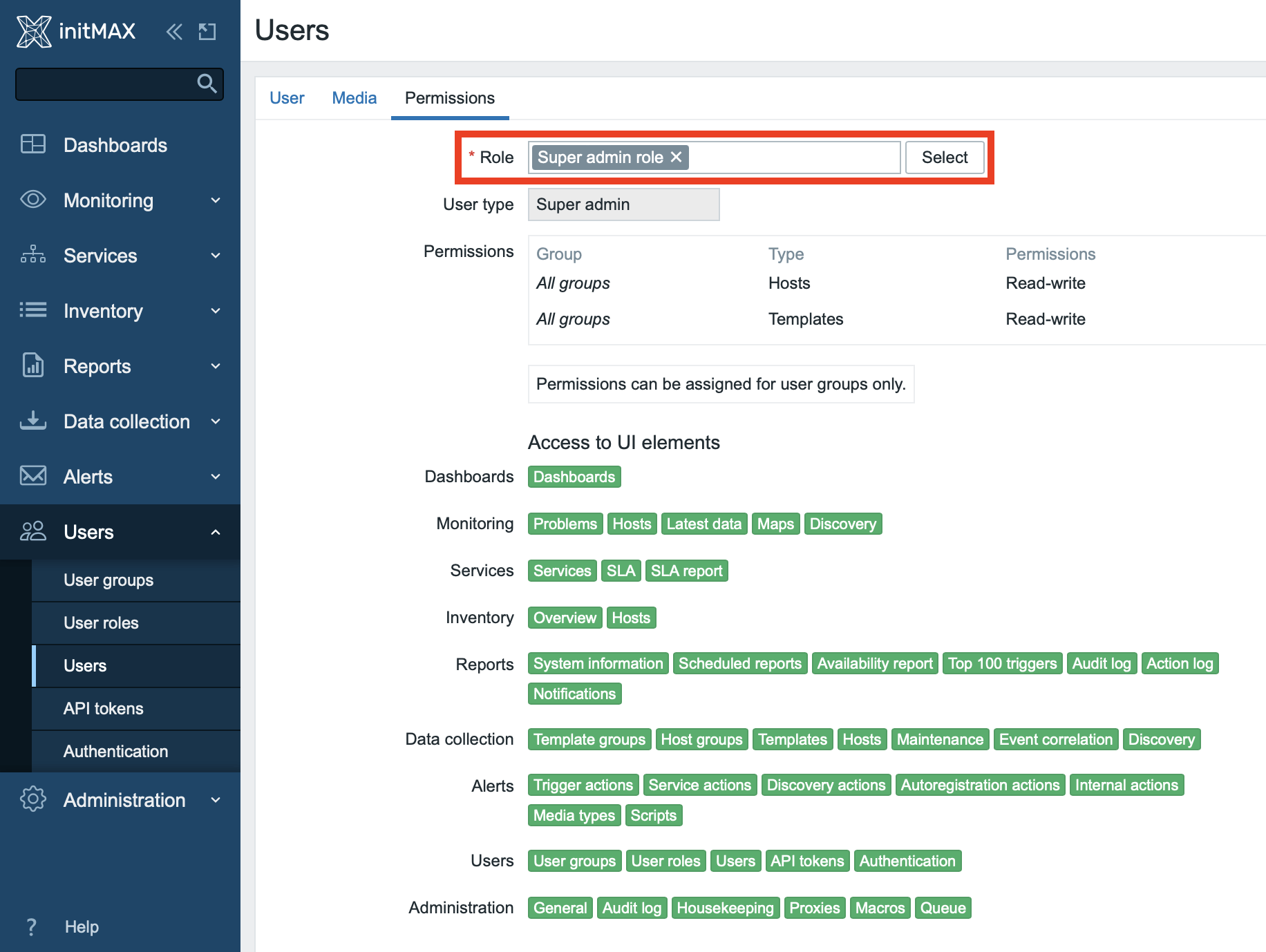Click the Help question mark icon
Viewport: 1266px width, 952px height.
(31, 926)
